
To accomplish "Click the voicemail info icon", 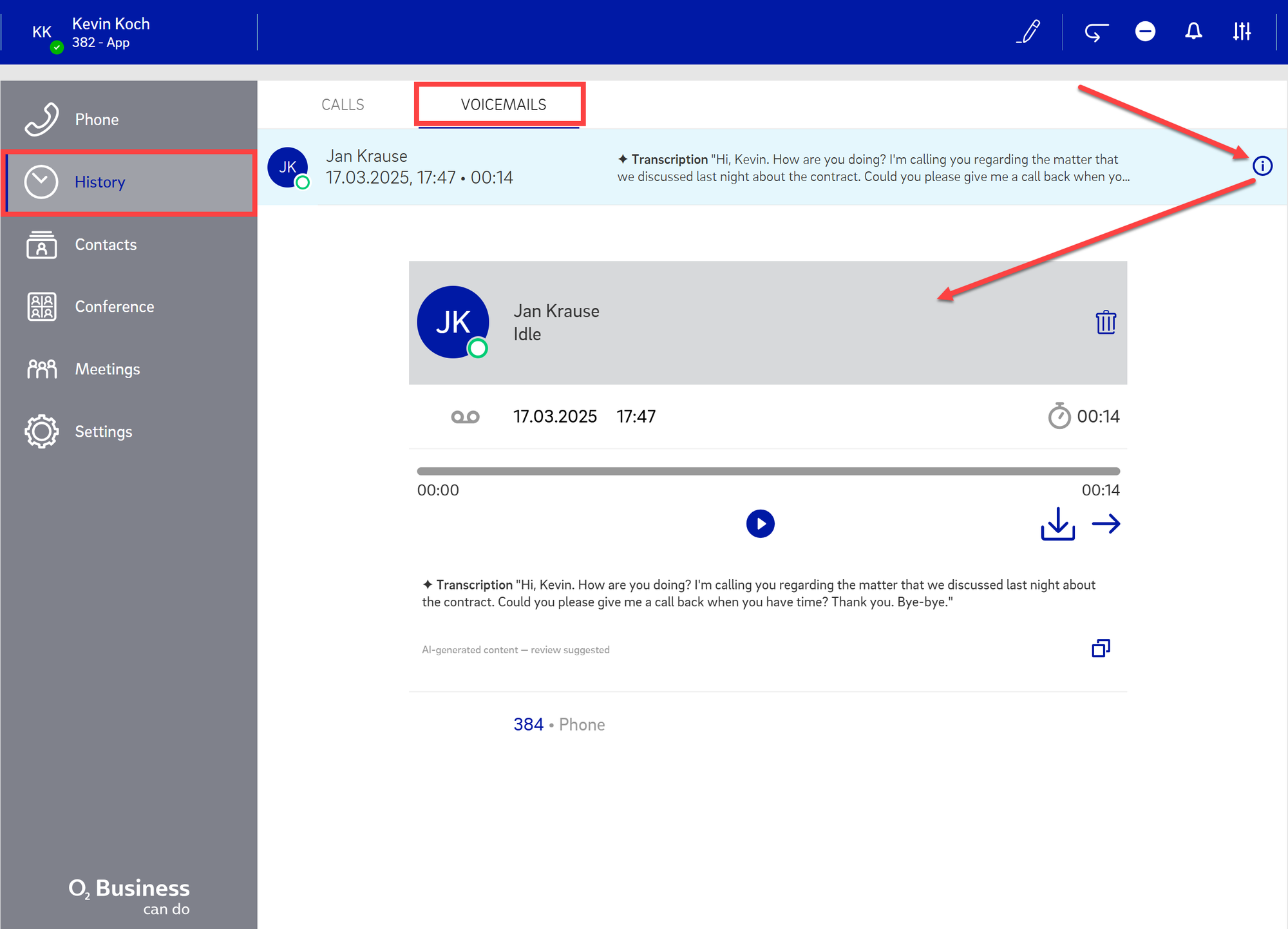I will (x=1262, y=166).
